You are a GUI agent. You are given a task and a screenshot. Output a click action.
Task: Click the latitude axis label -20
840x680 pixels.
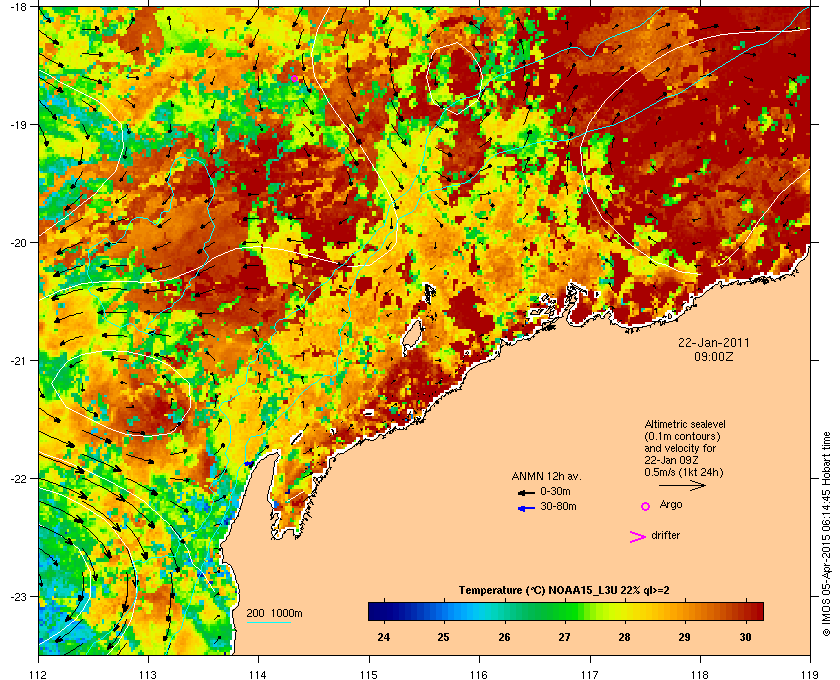19,243
